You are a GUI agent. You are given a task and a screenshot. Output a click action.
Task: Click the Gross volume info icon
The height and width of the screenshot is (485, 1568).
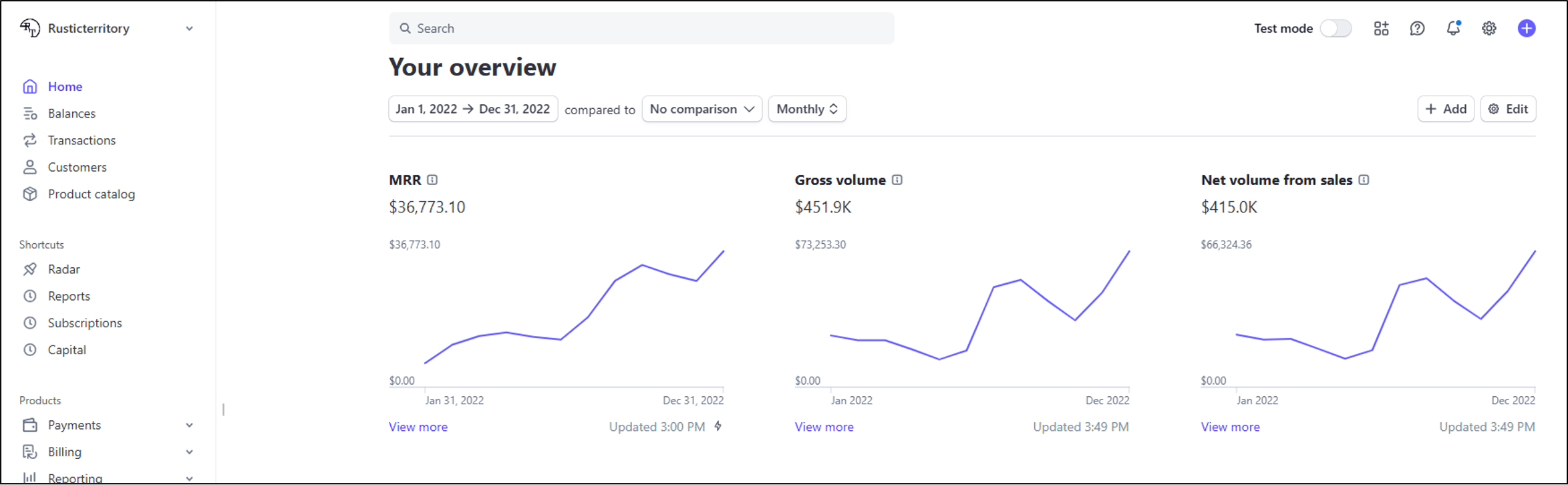tap(897, 180)
